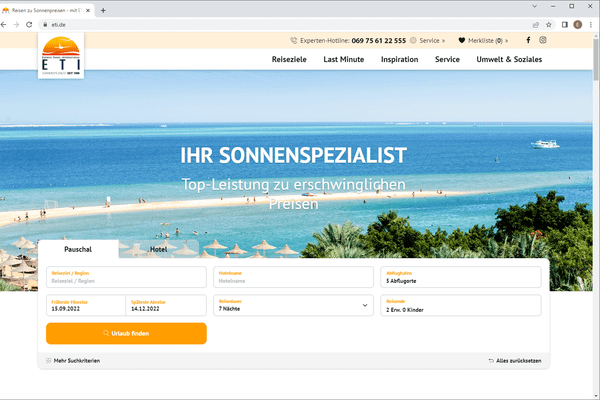Click hotline number 069 75 61 22 555
The height and width of the screenshot is (400, 600).
pyautogui.click(x=378, y=40)
